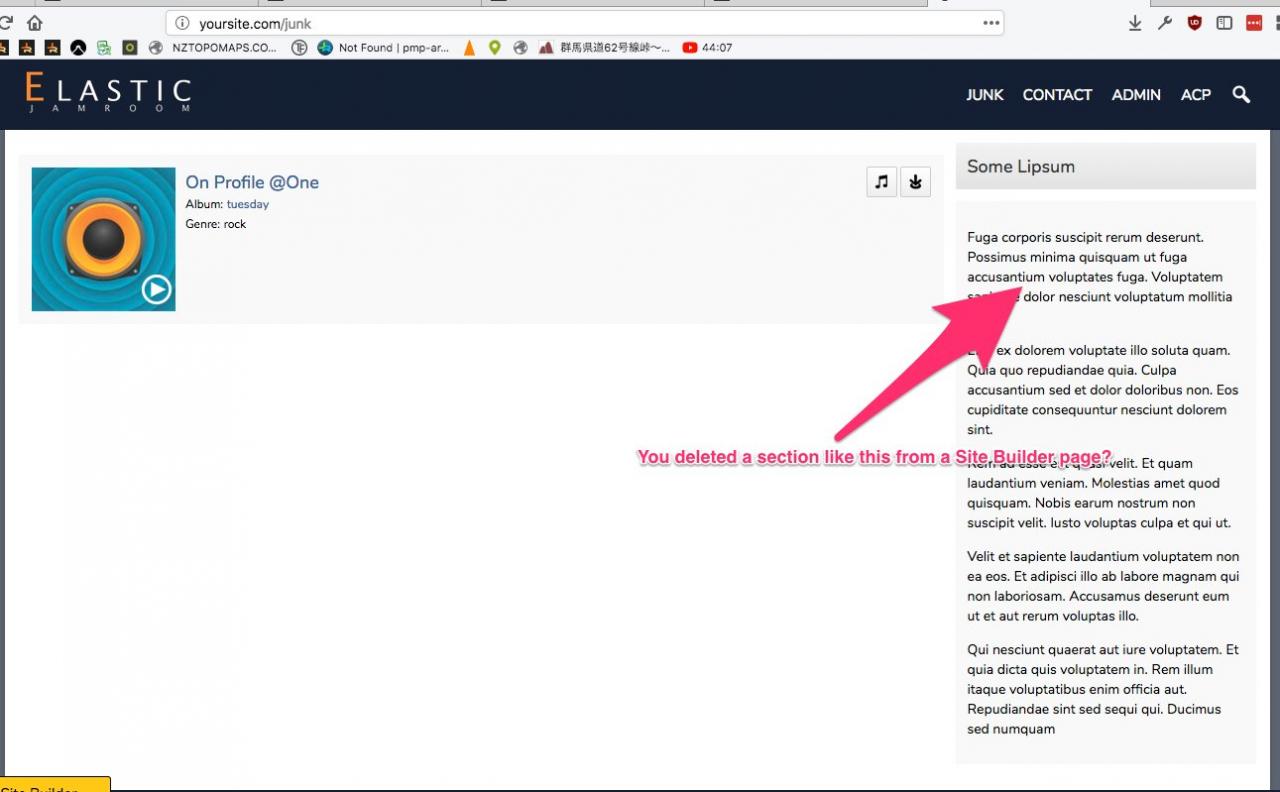The height and width of the screenshot is (792, 1280).
Task: Open the album link 'tuesday'
Action: point(247,204)
